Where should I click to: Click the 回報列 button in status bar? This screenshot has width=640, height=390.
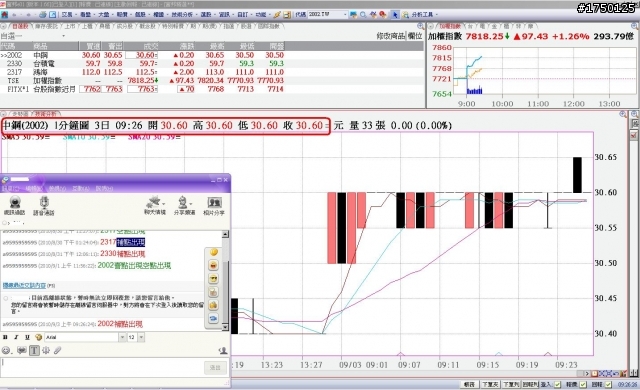tap(530, 385)
